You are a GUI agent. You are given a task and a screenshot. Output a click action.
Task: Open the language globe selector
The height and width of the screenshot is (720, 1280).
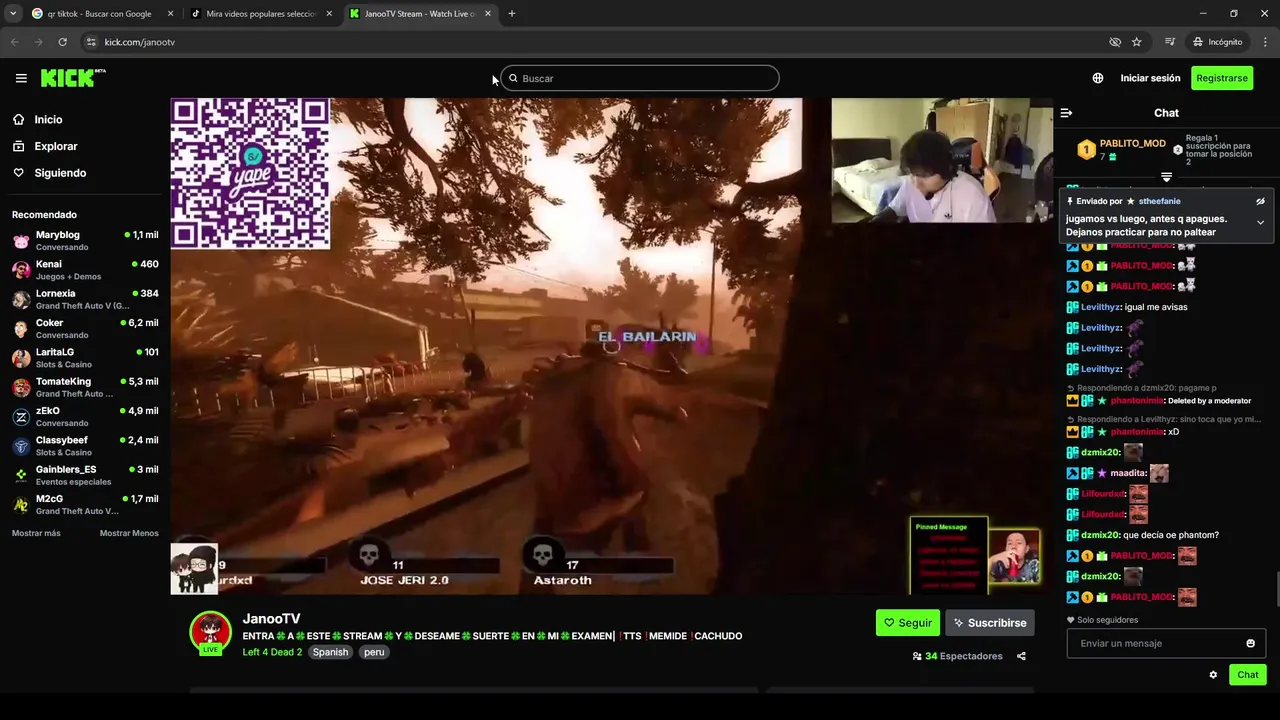tap(1098, 78)
